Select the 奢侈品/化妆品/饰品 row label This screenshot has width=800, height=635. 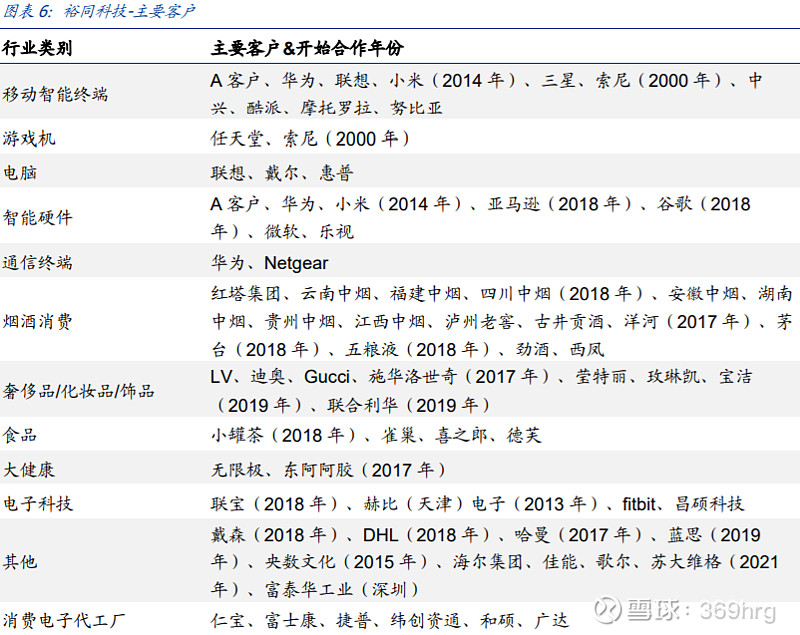[78, 391]
